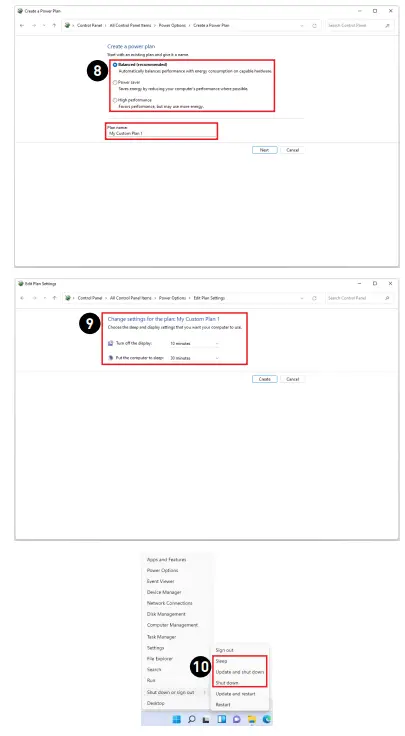Viewport: 405px width, 736px height.
Task: Click Power Options breadcrumb in Create a Power Plan window
Action: point(172,25)
